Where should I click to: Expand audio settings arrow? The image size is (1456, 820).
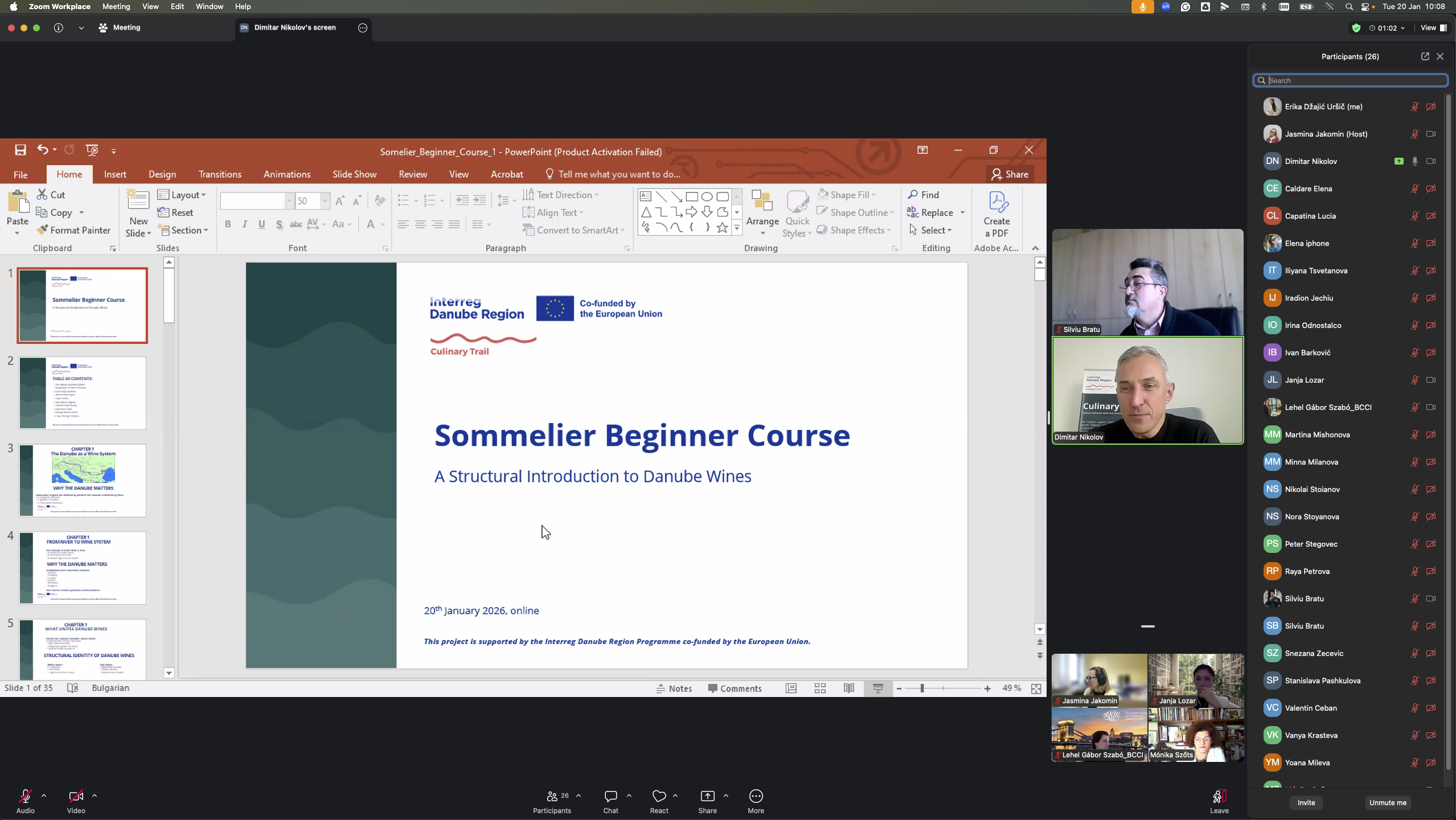[44, 796]
